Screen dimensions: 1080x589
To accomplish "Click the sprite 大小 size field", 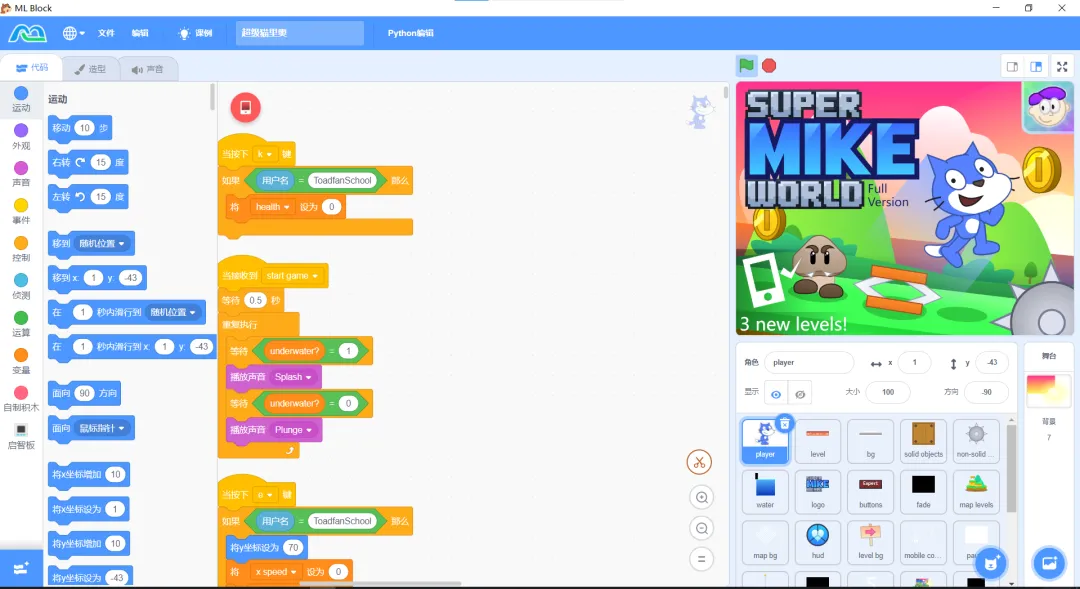I will tap(888, 392).
